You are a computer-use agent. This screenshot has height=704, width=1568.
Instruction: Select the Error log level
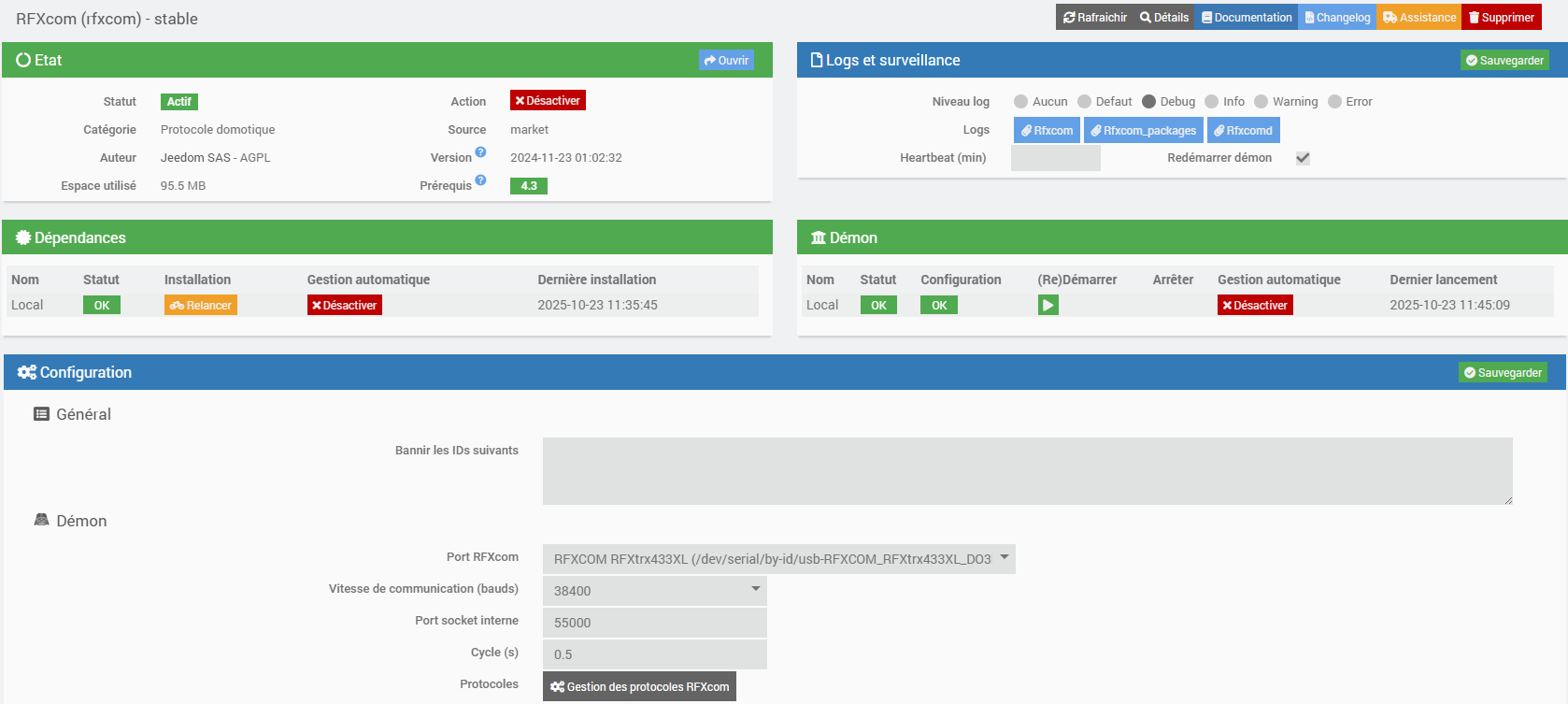[1334, 102]
